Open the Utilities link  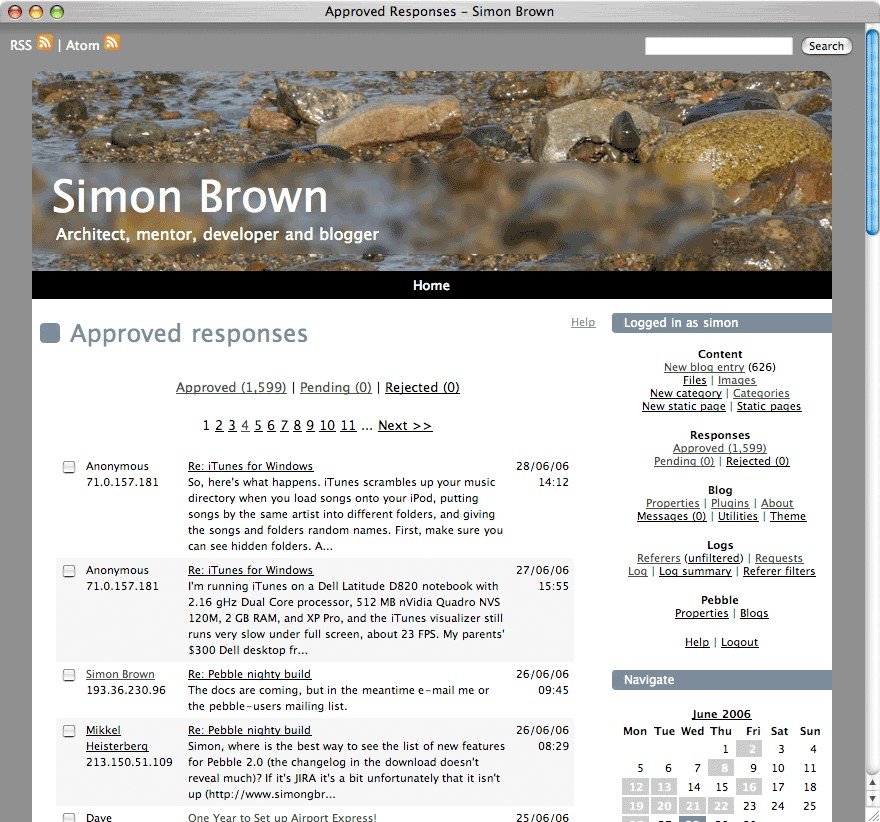pyautogui.click(x=737, y=516)
